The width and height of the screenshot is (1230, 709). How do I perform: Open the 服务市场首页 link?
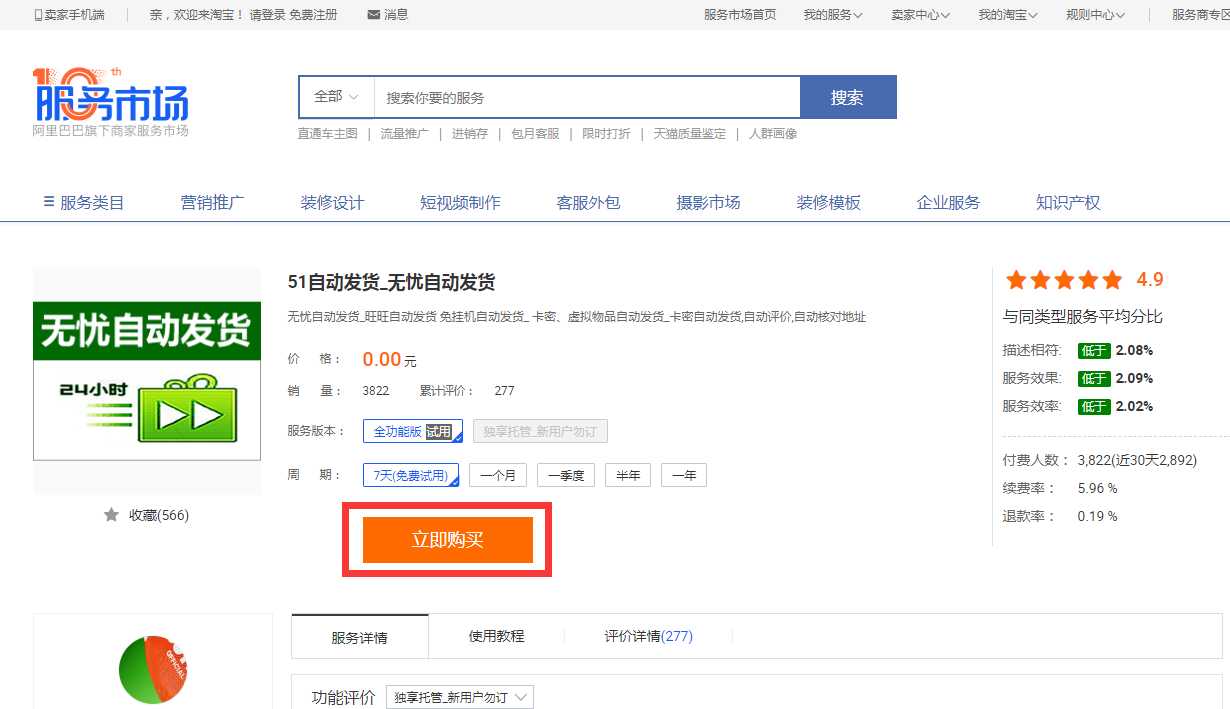pos(740,15)
